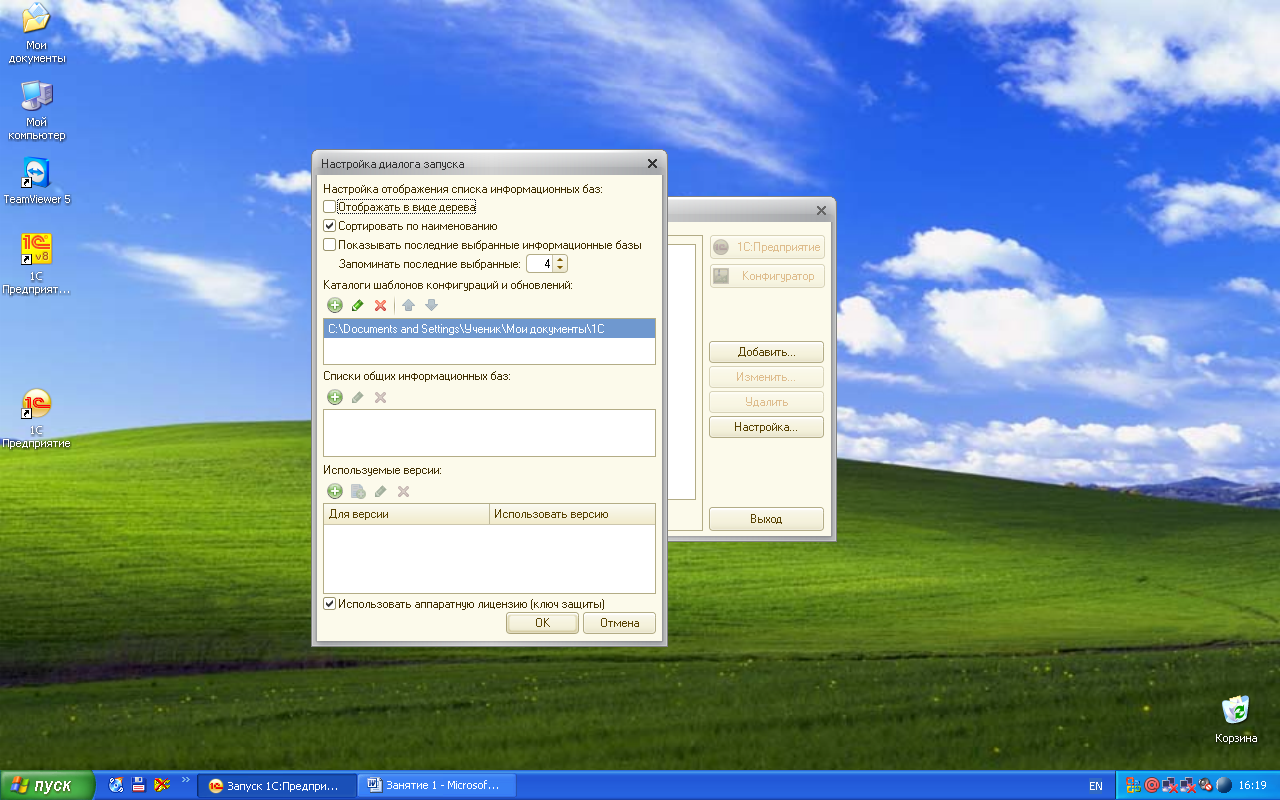Decrease 'Запоминать последние выбранные' with down arrow

[x=560, y=268]
